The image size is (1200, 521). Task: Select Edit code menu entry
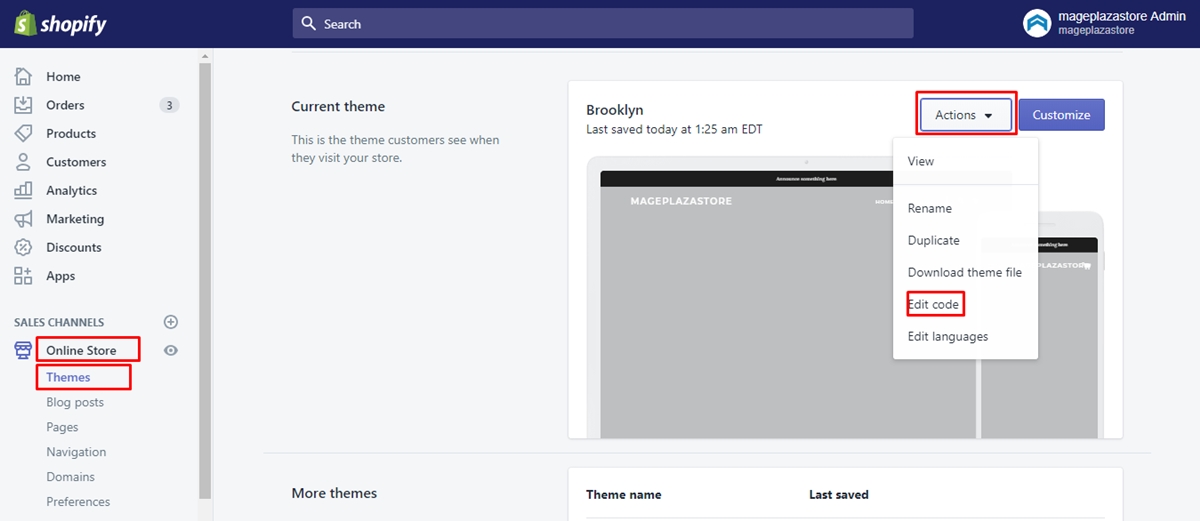click(934, 304)
